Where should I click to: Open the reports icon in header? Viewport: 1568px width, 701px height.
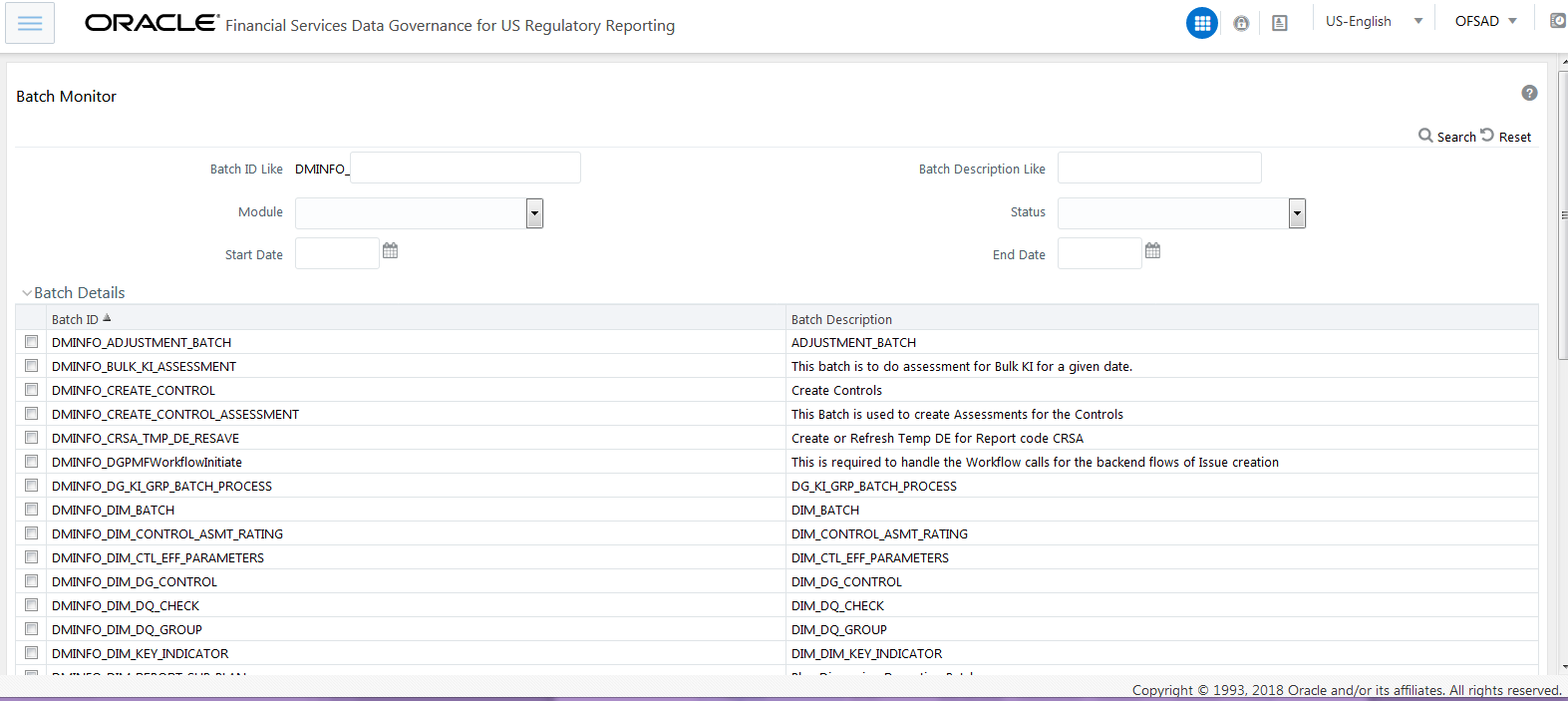(1280, 23)
